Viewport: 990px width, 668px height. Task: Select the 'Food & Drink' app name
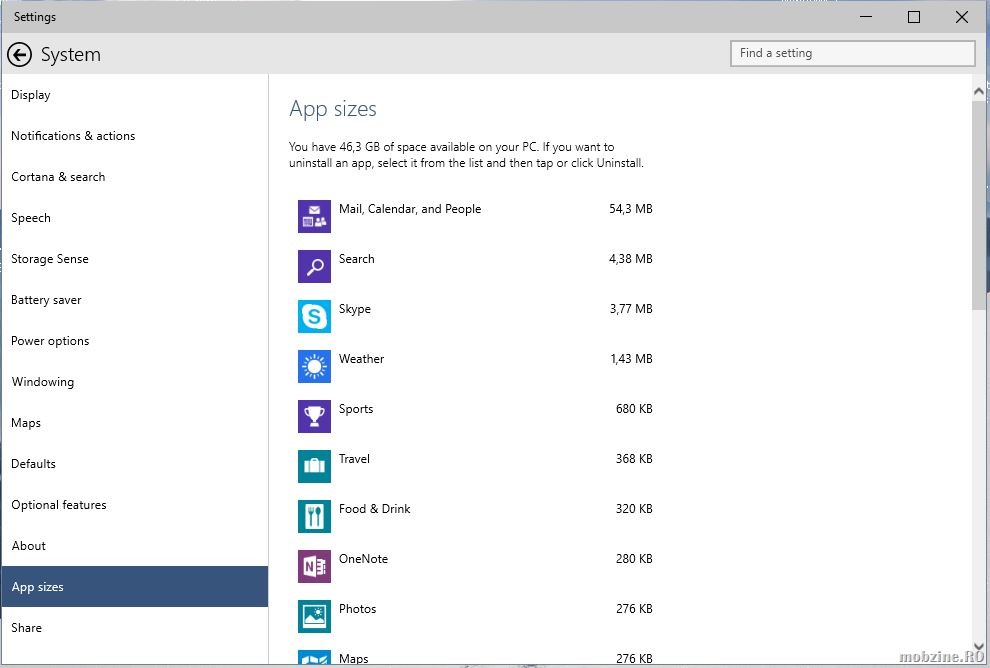pyautogui.click(x=374, y=509)
